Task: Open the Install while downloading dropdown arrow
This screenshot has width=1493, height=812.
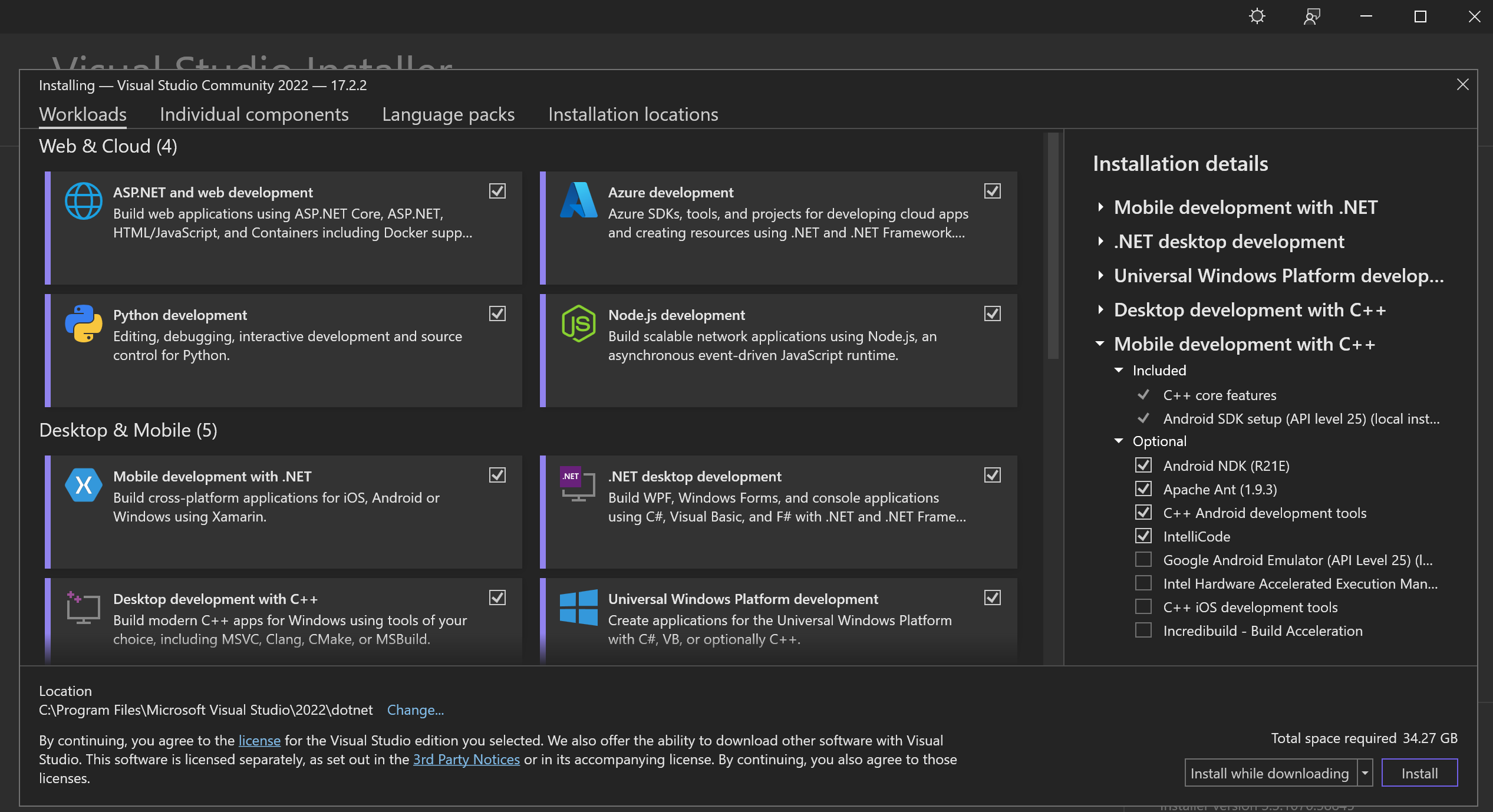Action: (x=1365, y=773)
